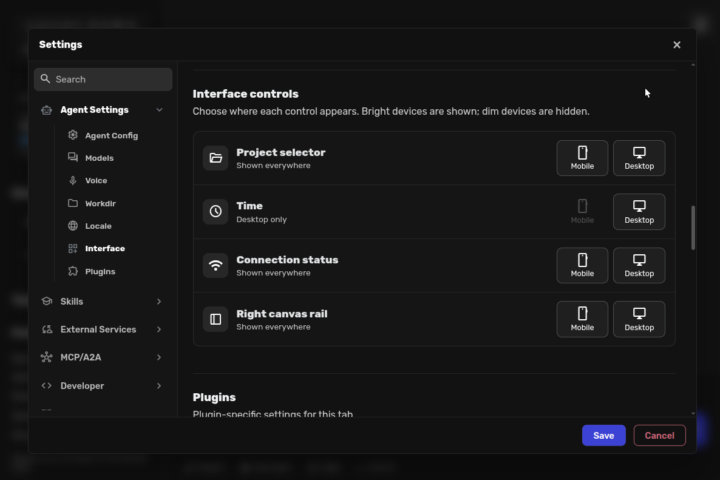Click the settings content scrollbar thumb

point(693,228)
